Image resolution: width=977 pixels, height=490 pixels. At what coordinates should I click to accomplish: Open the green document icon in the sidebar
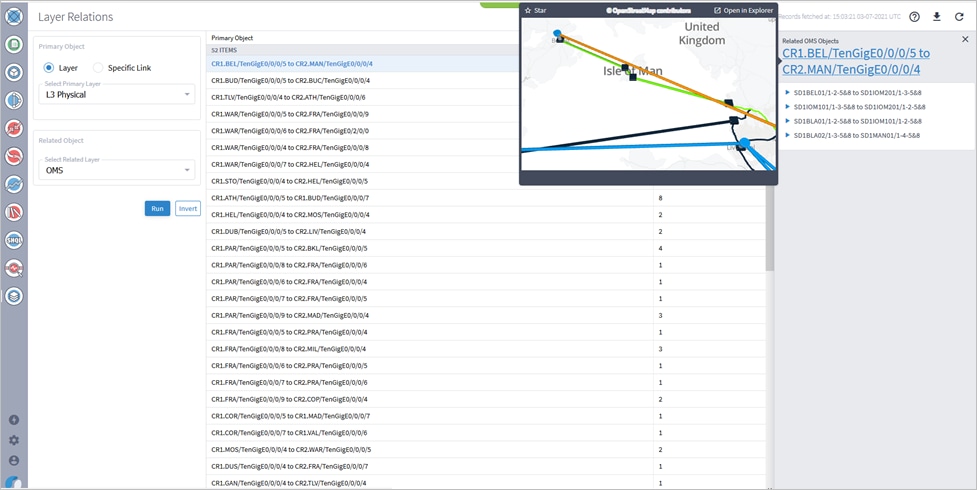click(14, 44)
